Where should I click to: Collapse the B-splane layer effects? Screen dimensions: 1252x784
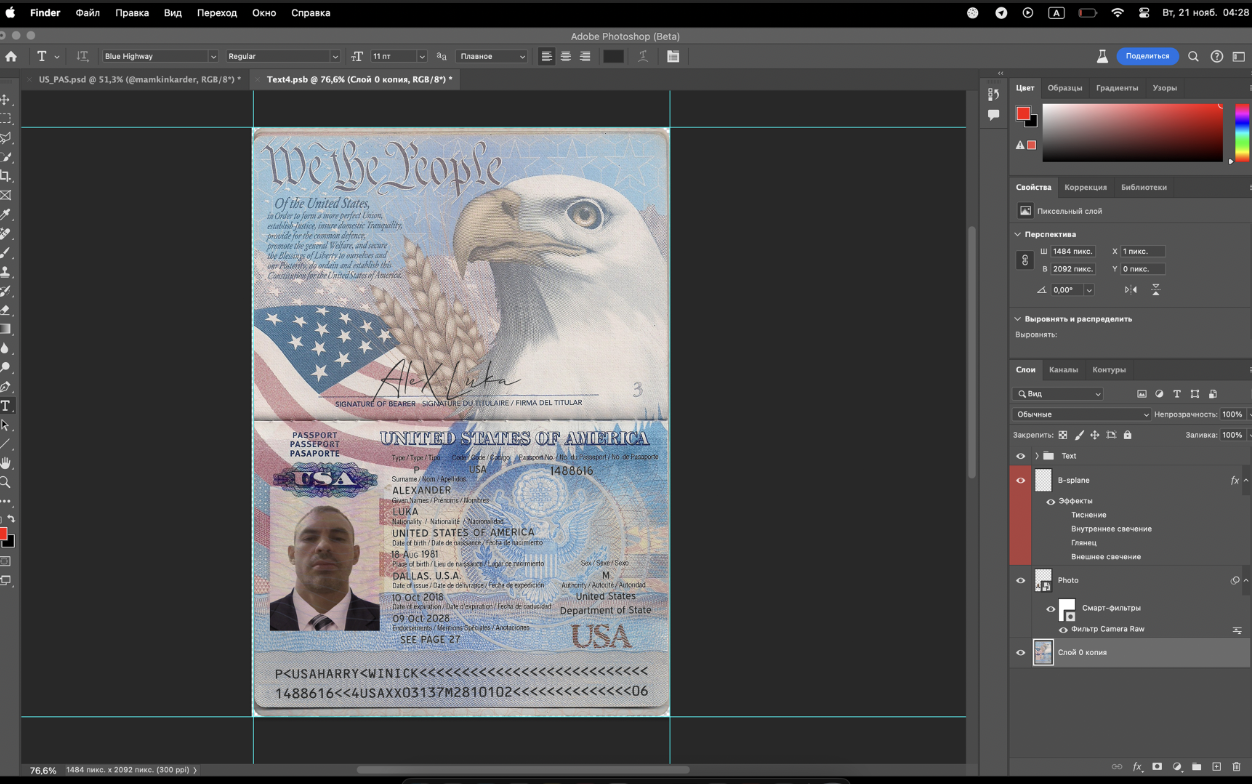pyautogui.click(x=1246, y=480)
